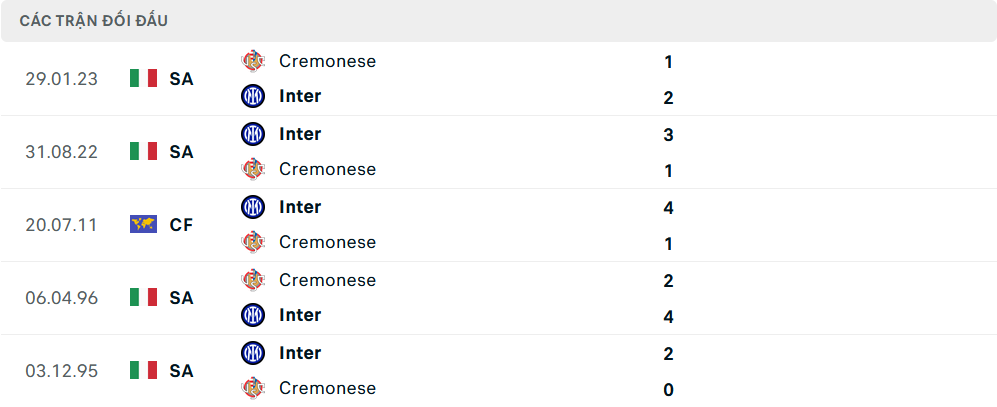Select CF competition label for 20.07.11

[x=181, y=225]
